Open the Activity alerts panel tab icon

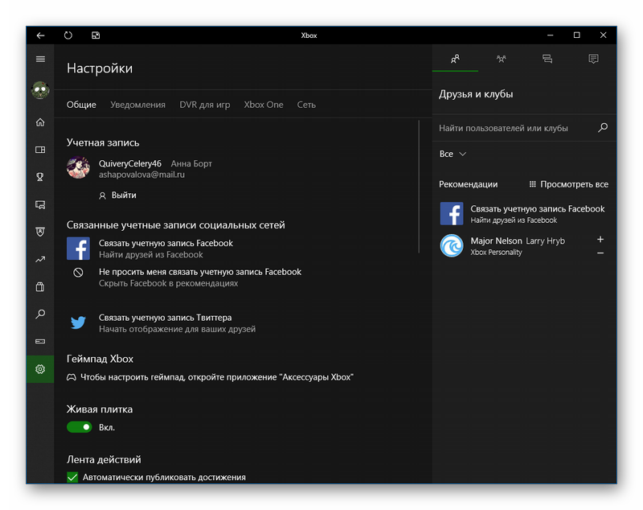coord(593,59)
